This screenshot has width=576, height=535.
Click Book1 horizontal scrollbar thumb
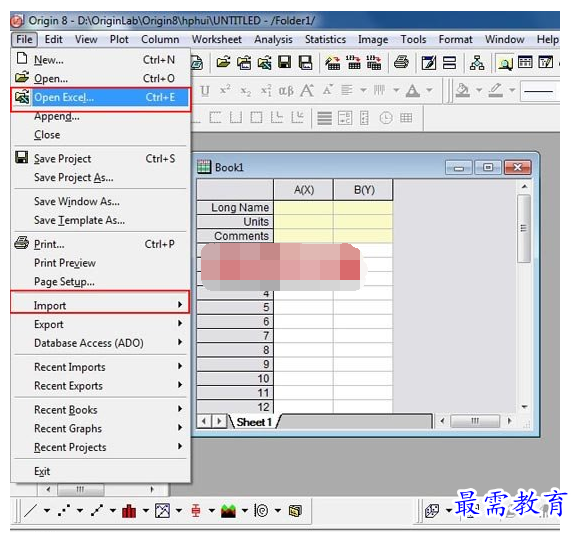pyautogui.click(x=475, y=421)
